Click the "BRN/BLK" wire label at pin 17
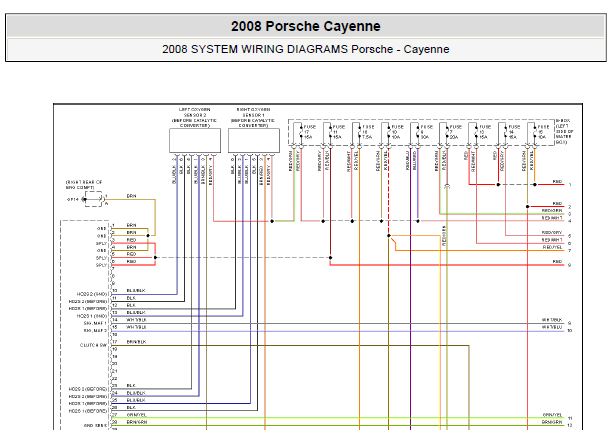609x430 pixels. tap(136, 342)
